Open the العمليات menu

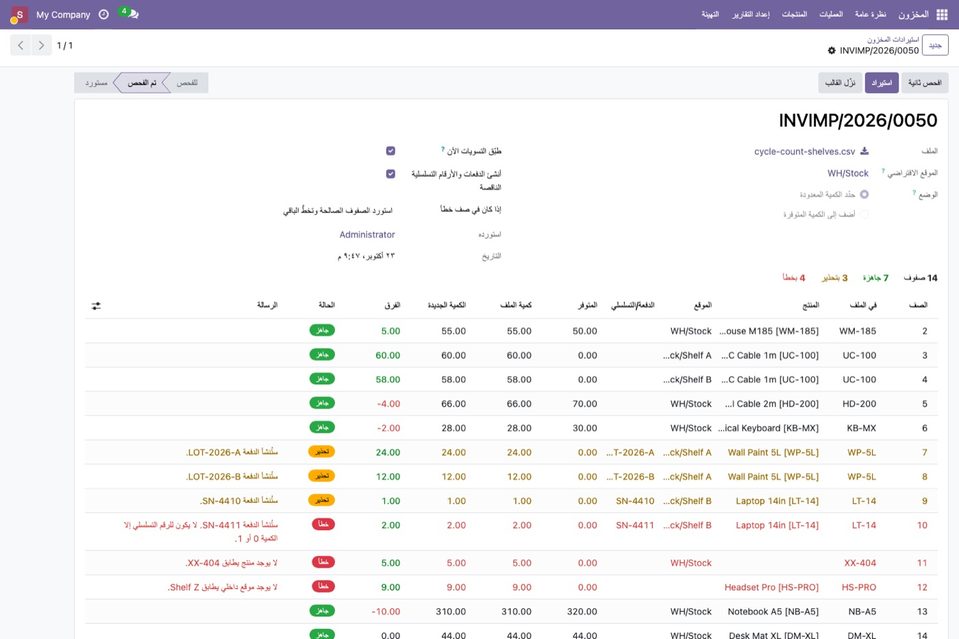pyautogui.click(x=831, y=14)
